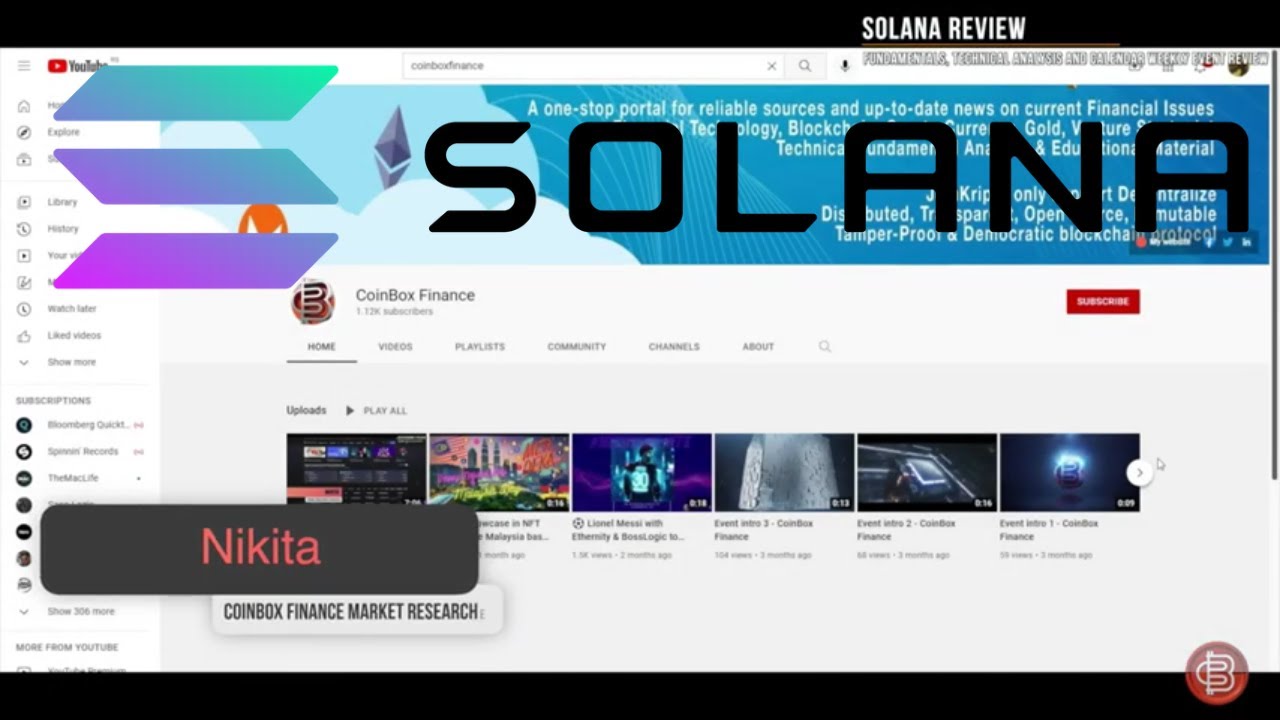Open the channel's Twitter banner link
1280x720 pixels.
(x=1228, y=242)
